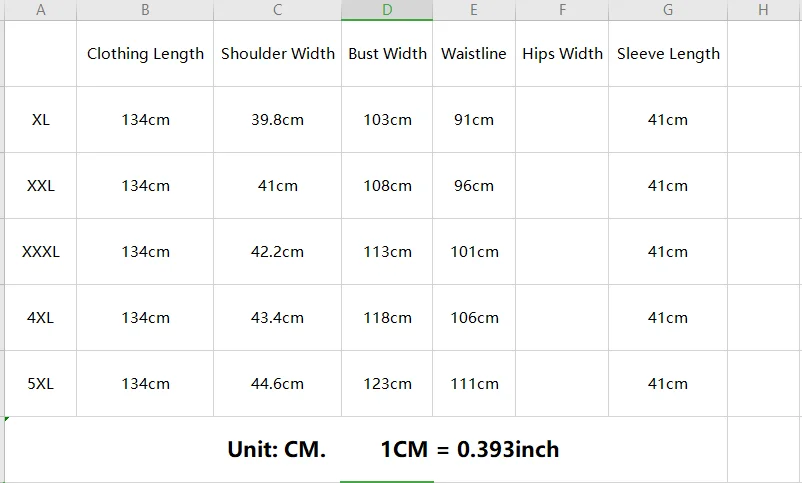Select the XXXL size label cell
Viewport: 802px width, 483px height.
tap(40, 252)
